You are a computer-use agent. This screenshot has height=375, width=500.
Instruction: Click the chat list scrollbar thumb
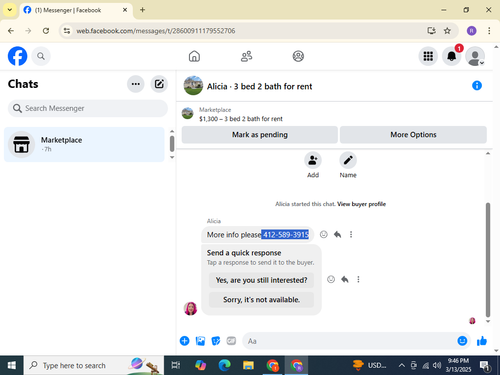[172, 144]
